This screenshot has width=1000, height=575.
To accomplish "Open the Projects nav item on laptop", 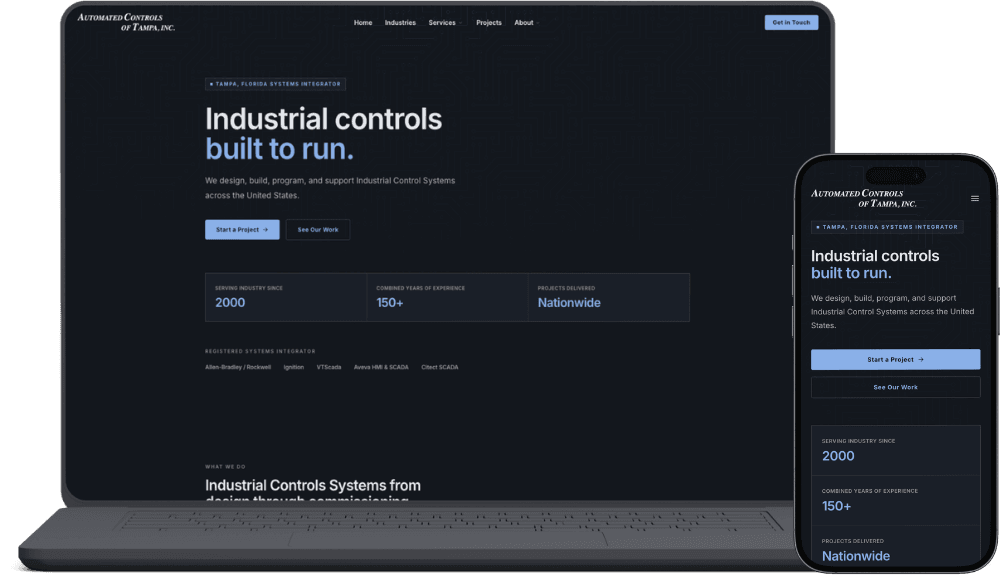I will pos(489,22).
